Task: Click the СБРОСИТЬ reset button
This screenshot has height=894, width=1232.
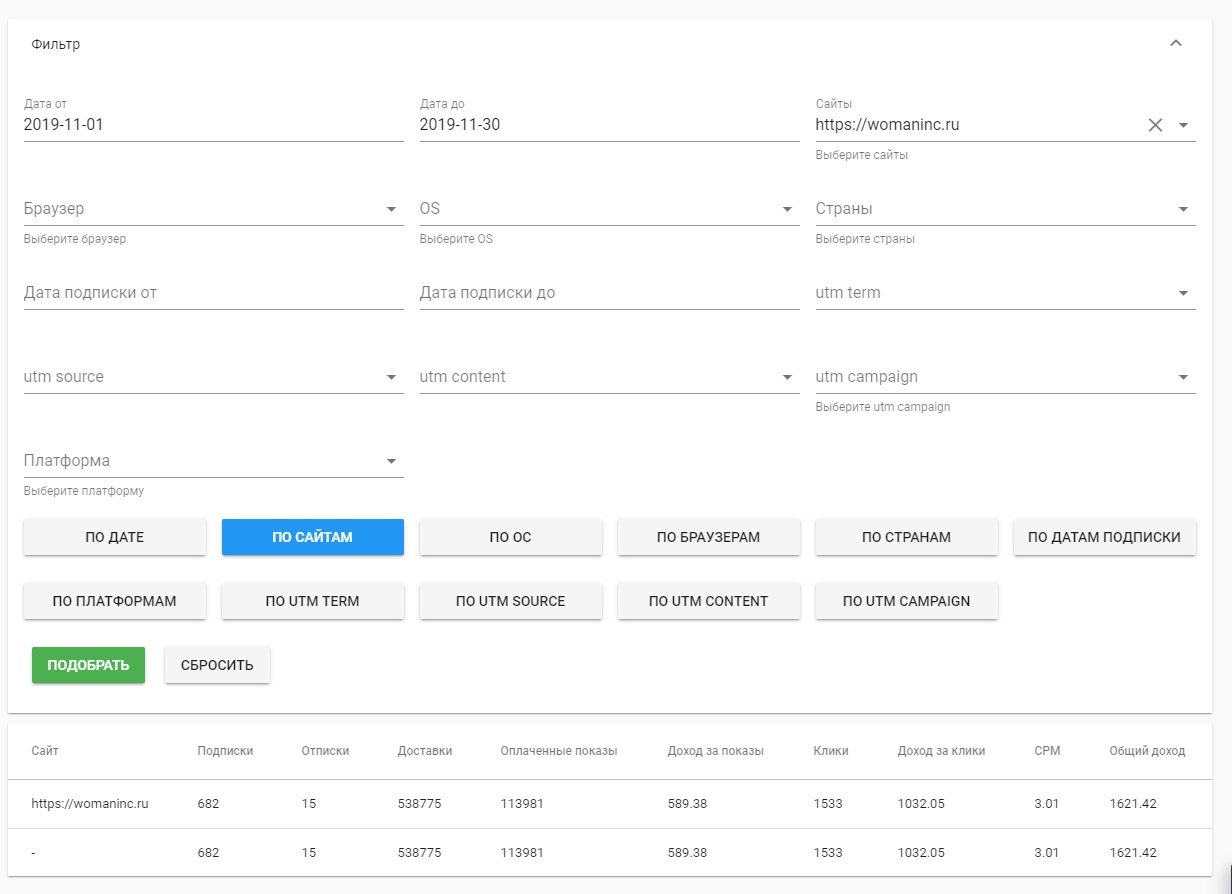Action: pyautogui.click(x=217, y=665)
